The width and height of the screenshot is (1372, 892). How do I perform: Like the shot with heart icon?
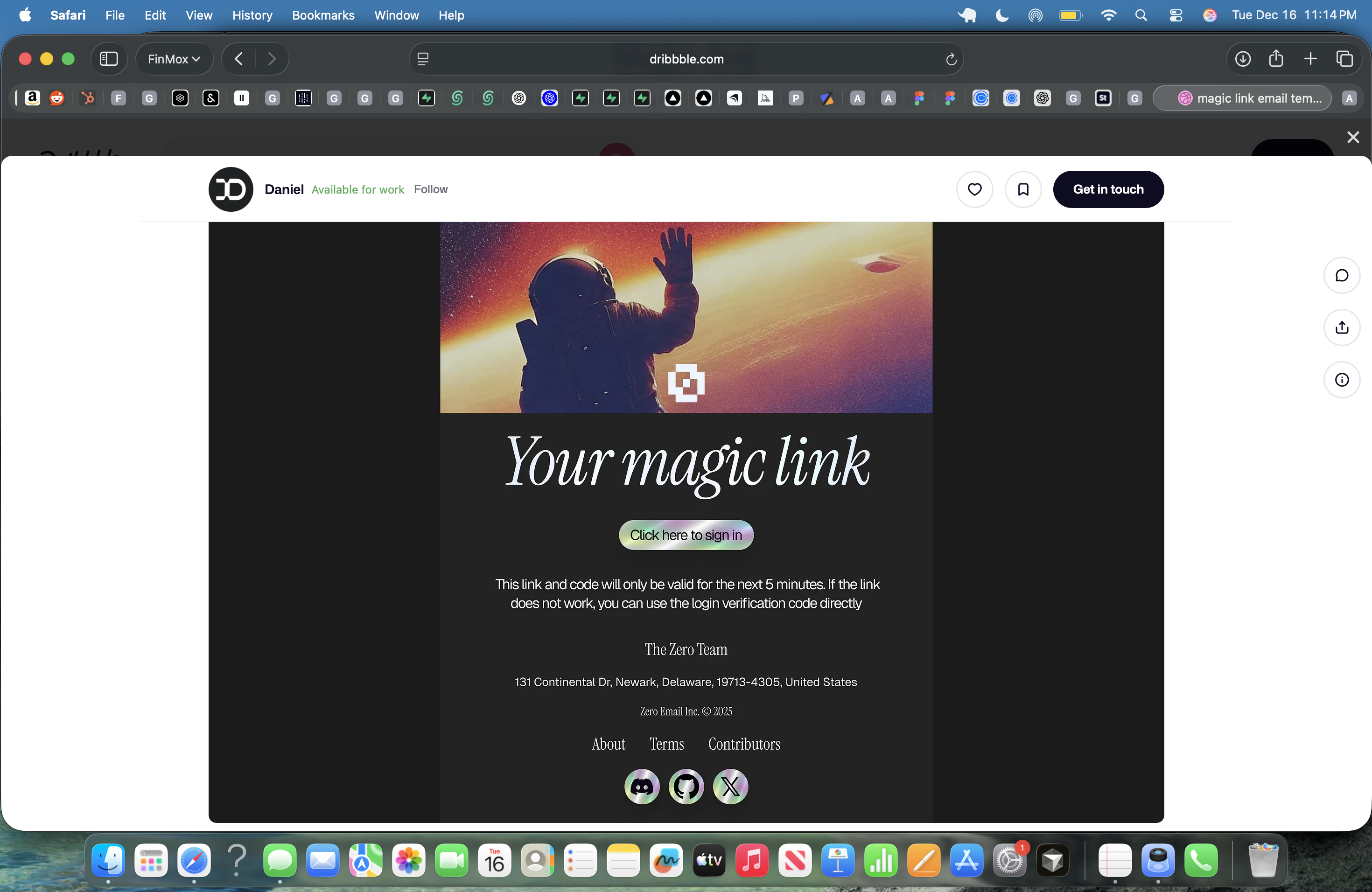click(974, 189)
